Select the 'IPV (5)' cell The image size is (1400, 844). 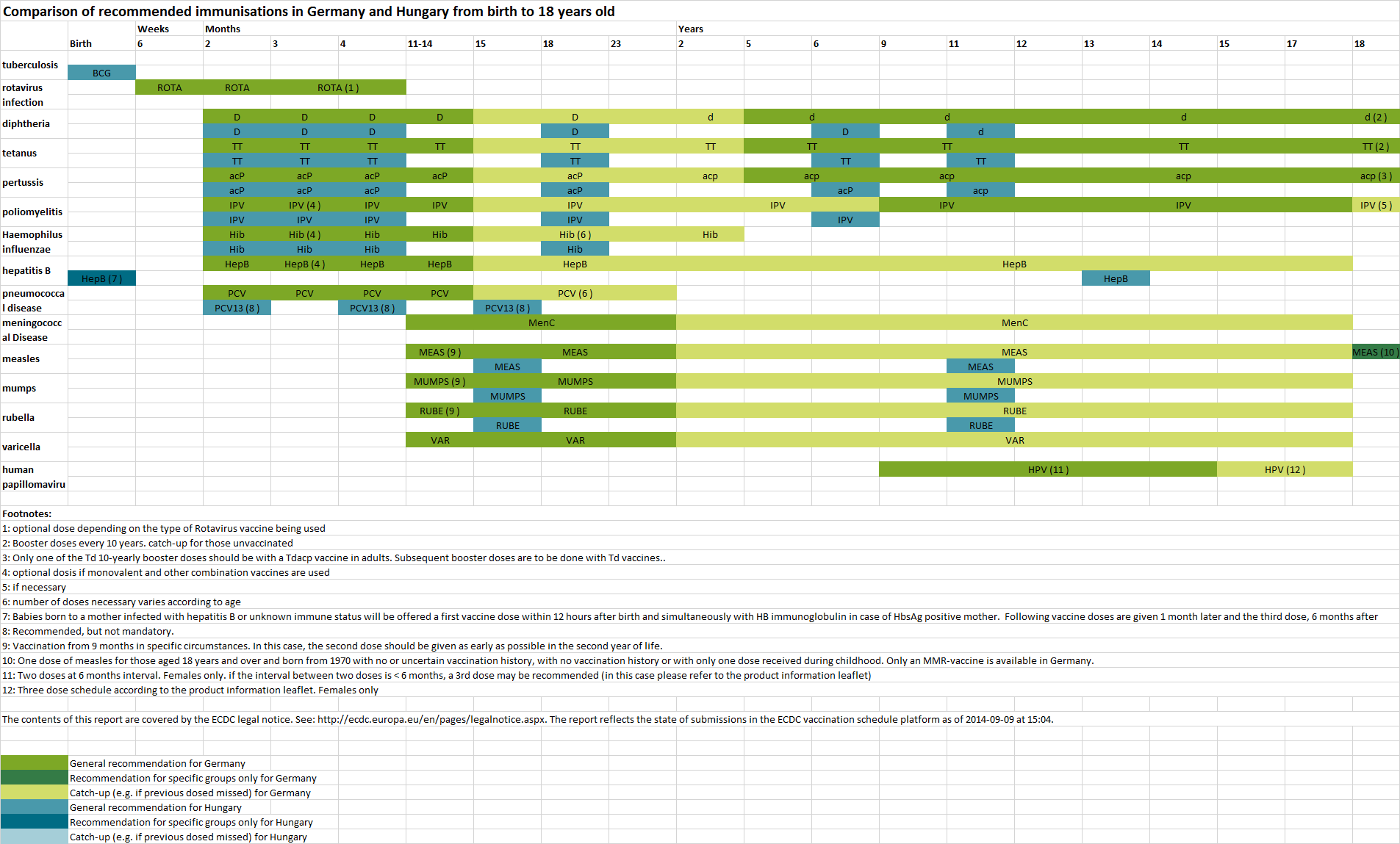coord(1376,205)
